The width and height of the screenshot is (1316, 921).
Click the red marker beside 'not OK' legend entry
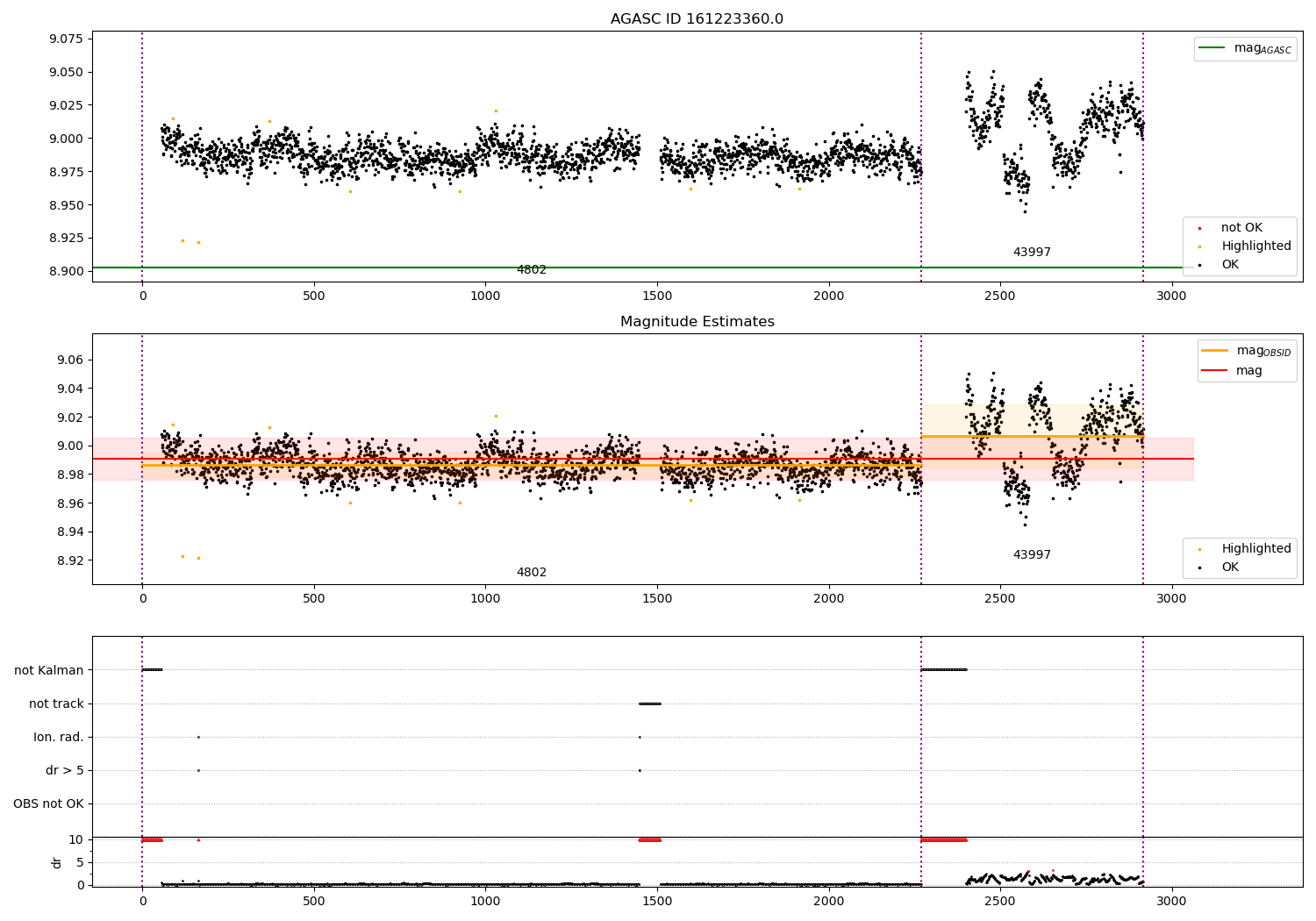[1199, 228]
